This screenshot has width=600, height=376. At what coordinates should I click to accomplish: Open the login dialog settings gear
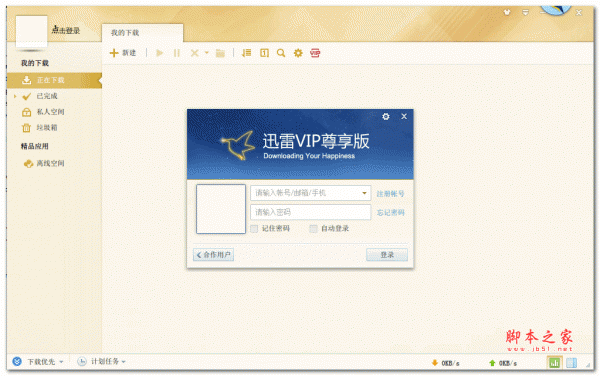pyautogui.click(x=386, y=116)
